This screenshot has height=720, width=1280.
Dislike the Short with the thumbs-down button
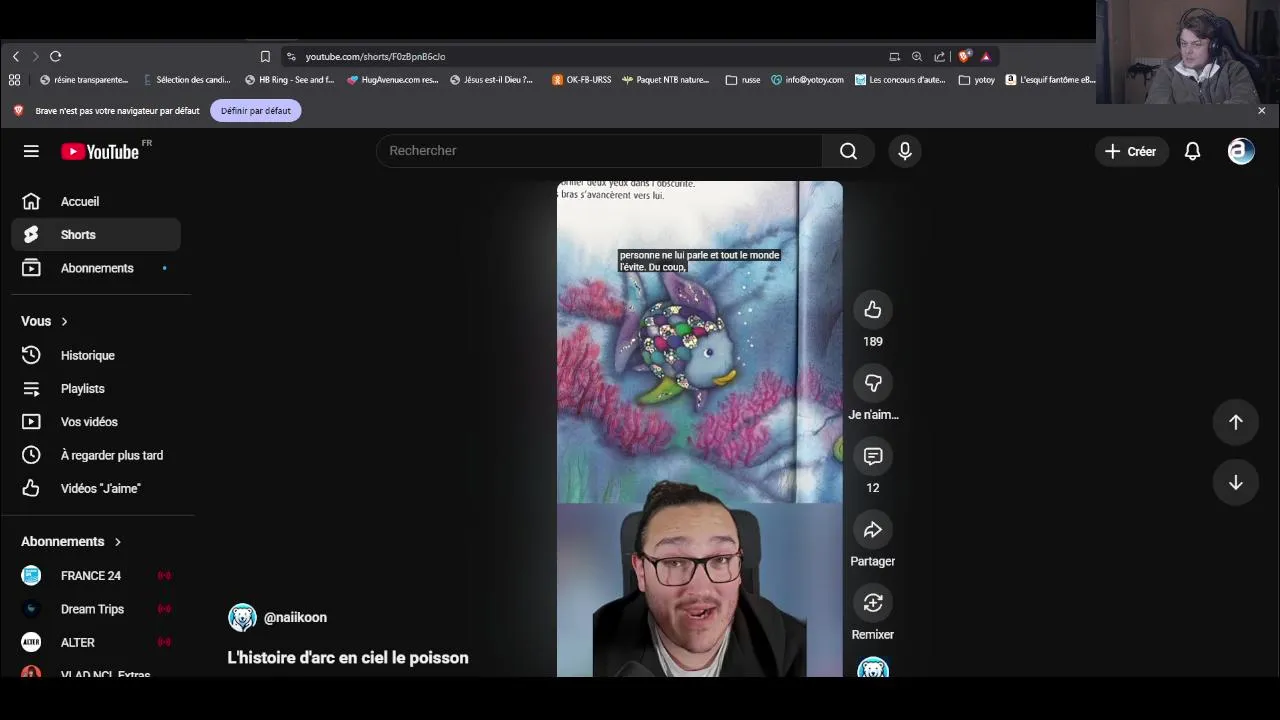click(873, 383)
